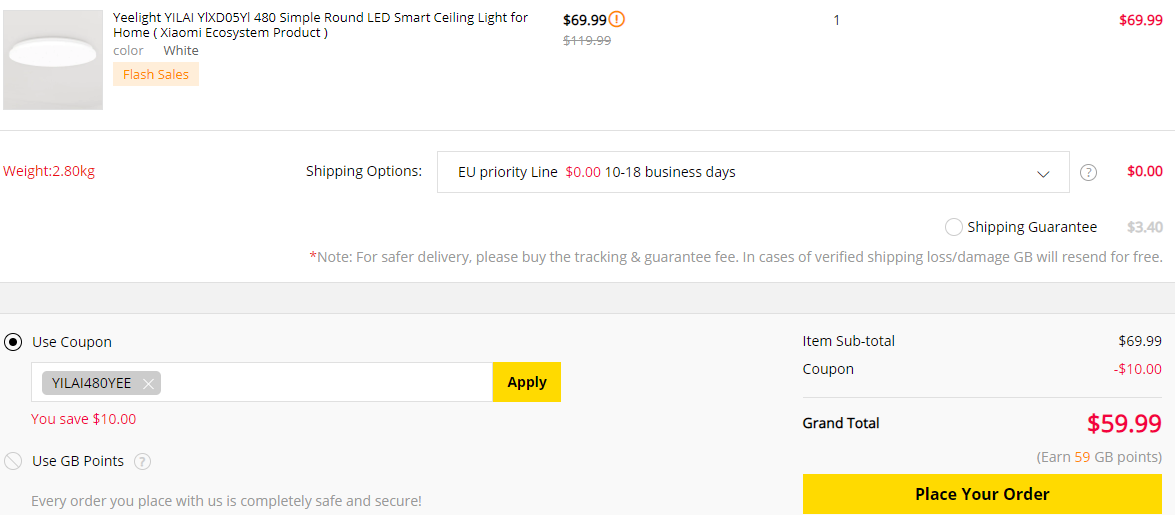Screen dimensions: 1175x515
Task: Select the Use Coupon radio button
Action: (13, 343)
